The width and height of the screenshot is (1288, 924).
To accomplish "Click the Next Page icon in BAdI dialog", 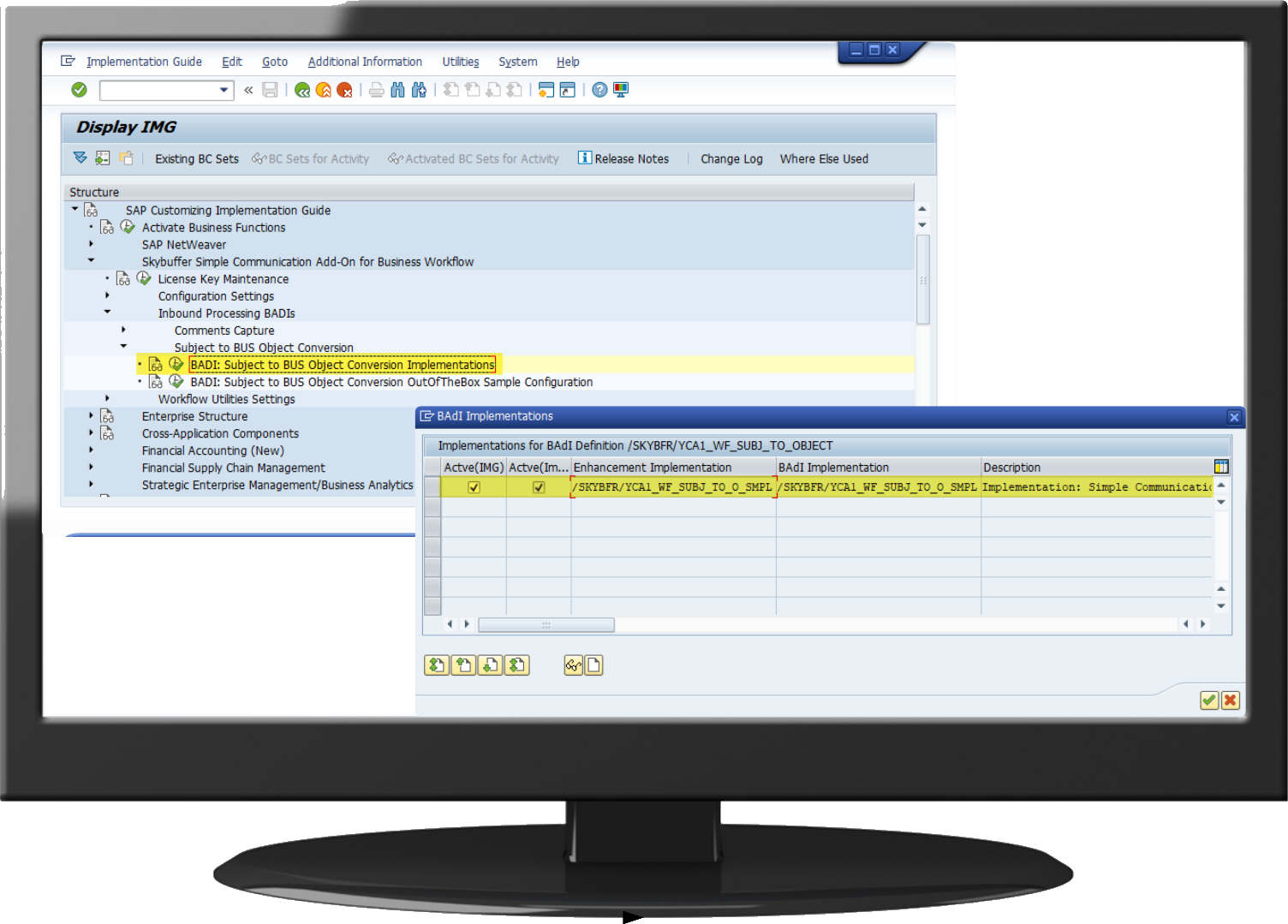I will [x=490, y=665].
